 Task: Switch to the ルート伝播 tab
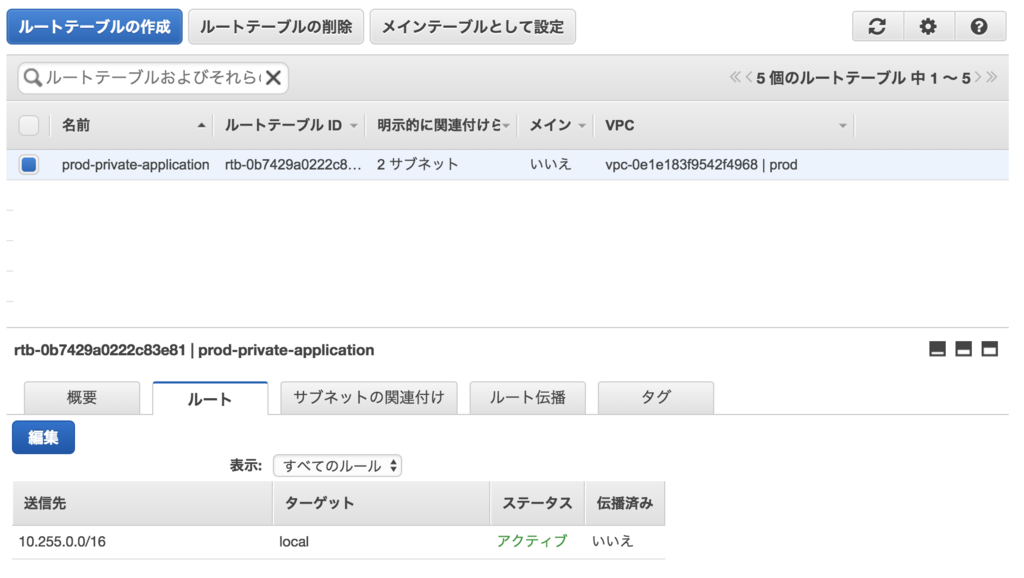click(528, 397)
